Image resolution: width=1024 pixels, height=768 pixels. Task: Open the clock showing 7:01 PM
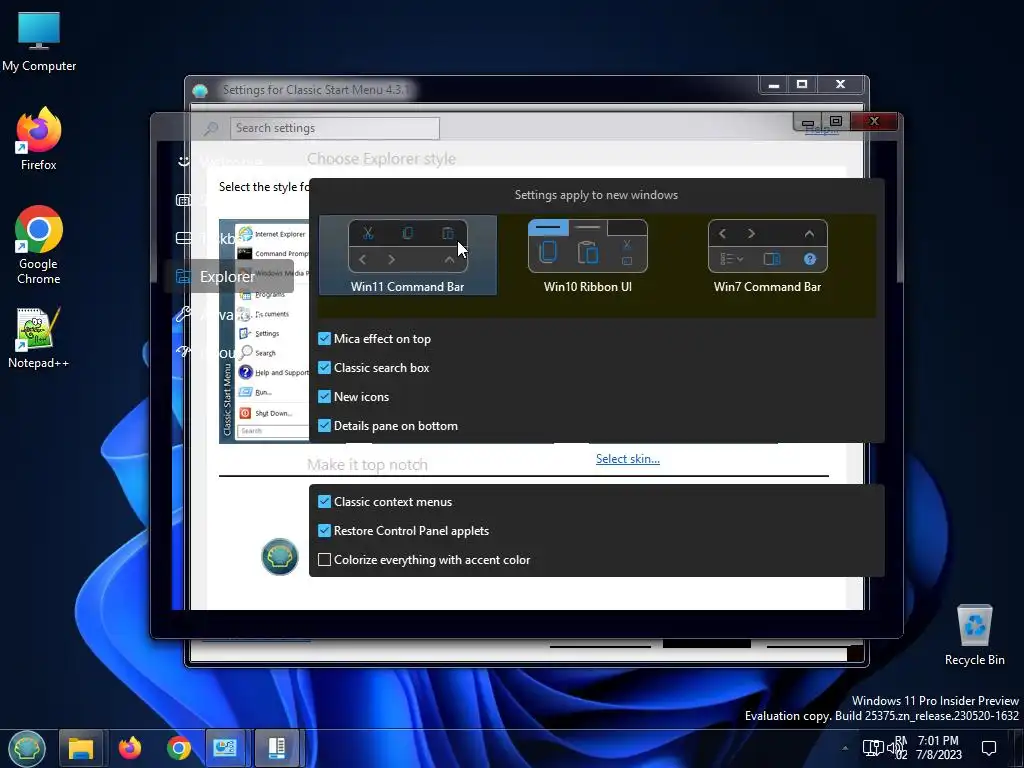click(x=938, y=748)
